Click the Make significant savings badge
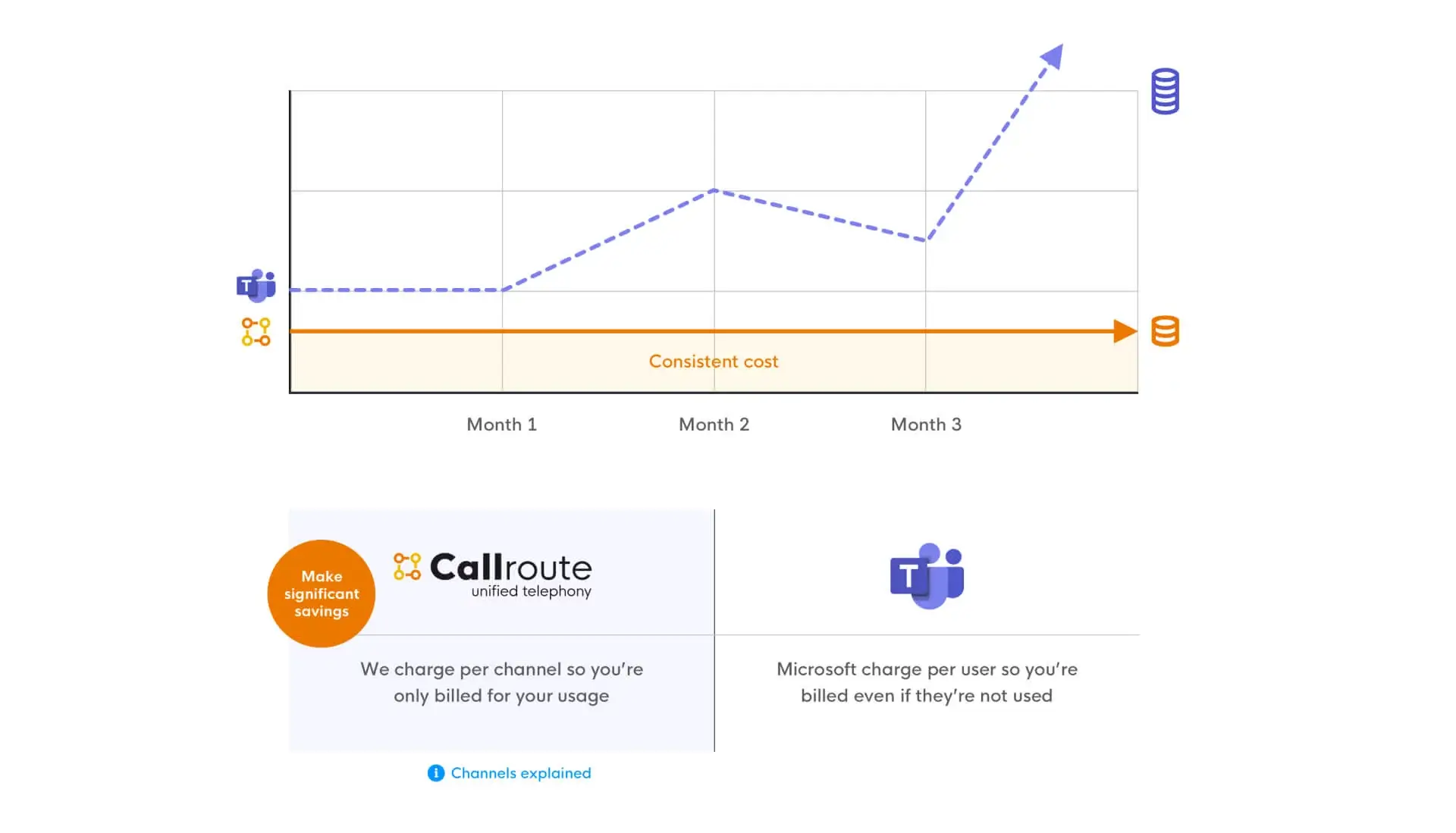The width and height of the screenshot is (1456, 833). click(322, 593)
